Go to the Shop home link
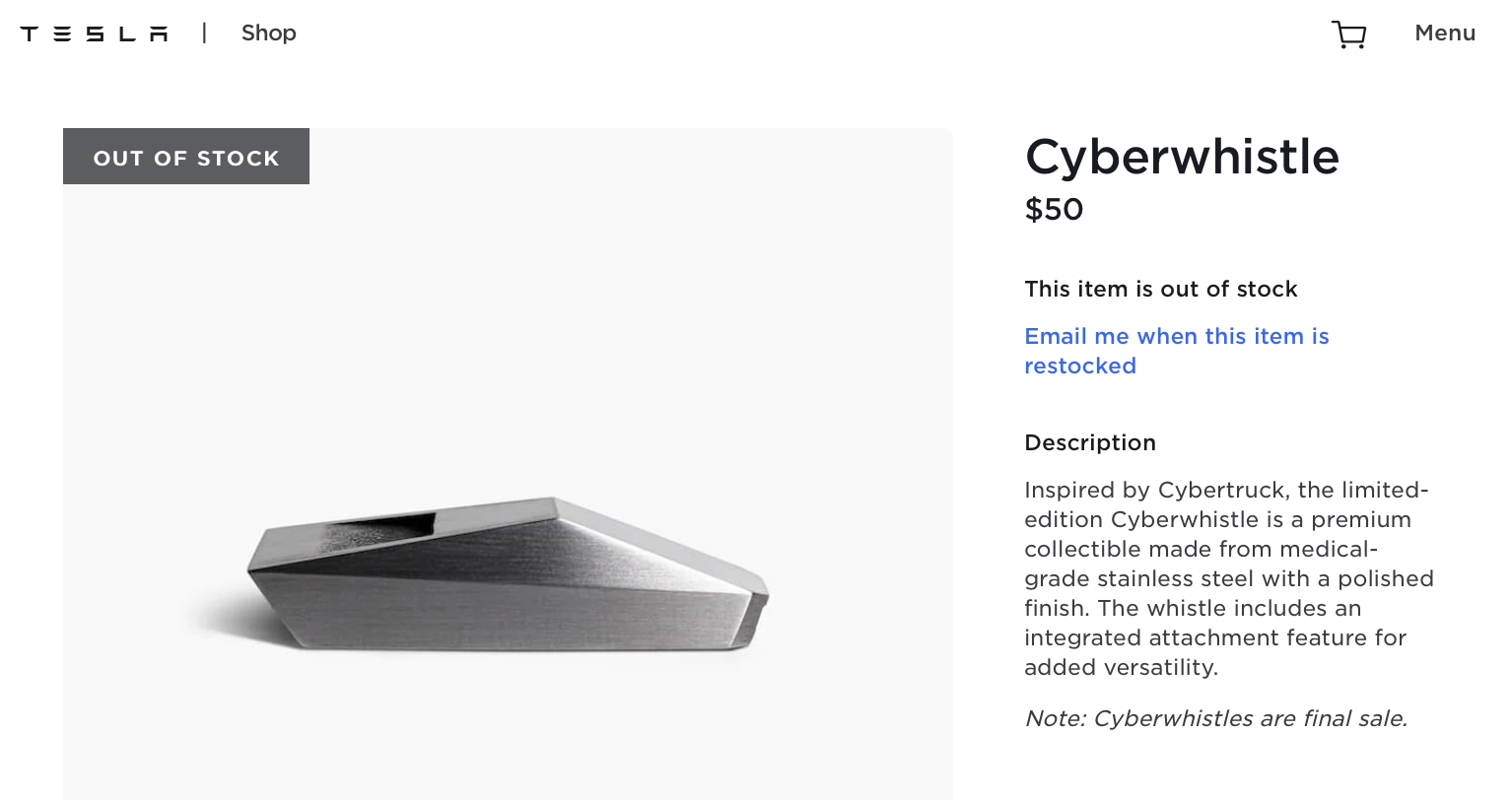Image resolution: width=1512 pixels, height=800 pixels. click(268, 33)
